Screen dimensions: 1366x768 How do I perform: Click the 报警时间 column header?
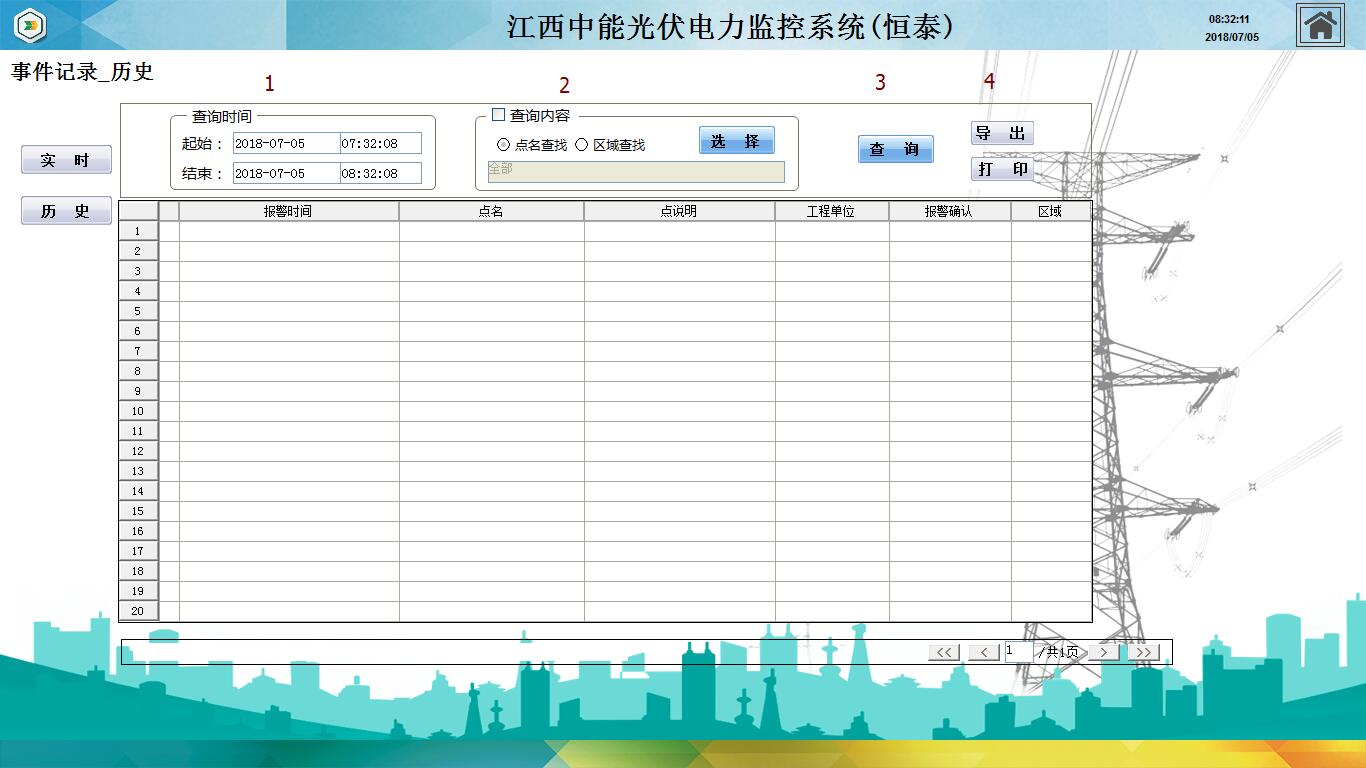point(288,211)
